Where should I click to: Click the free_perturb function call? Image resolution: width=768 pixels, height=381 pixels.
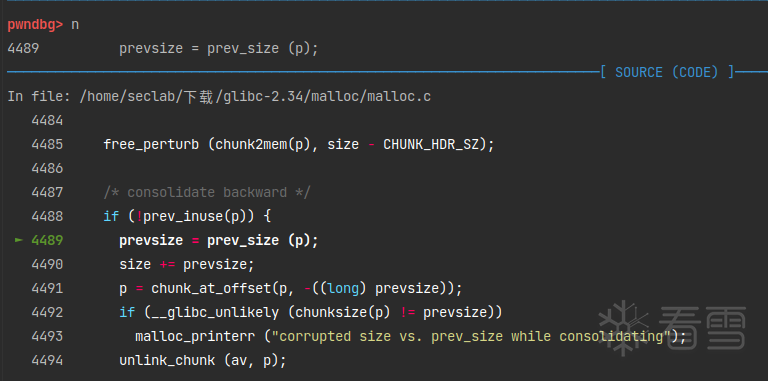[x=299, y=144]
